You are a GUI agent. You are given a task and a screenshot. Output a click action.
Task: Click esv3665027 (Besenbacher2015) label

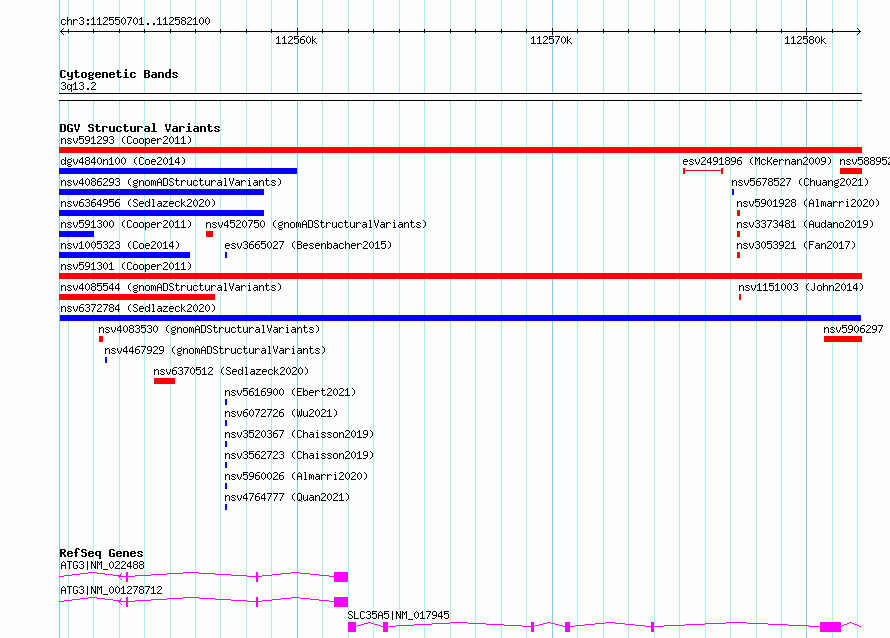pos(308,245)
